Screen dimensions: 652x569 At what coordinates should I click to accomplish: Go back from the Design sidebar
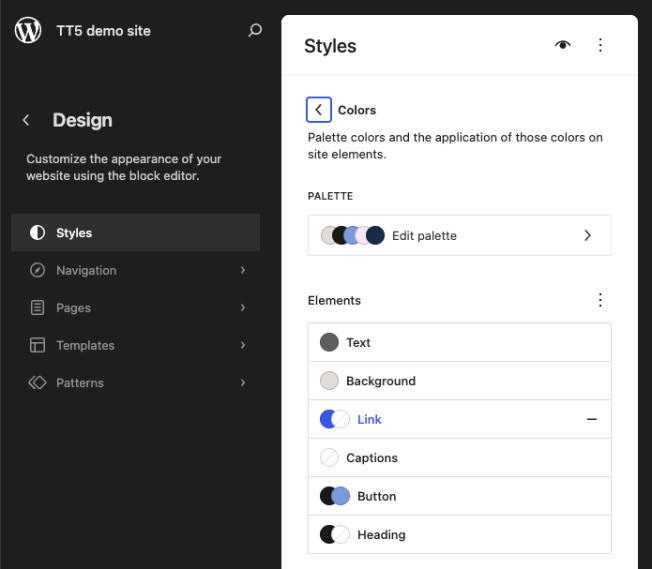(26, 120)
